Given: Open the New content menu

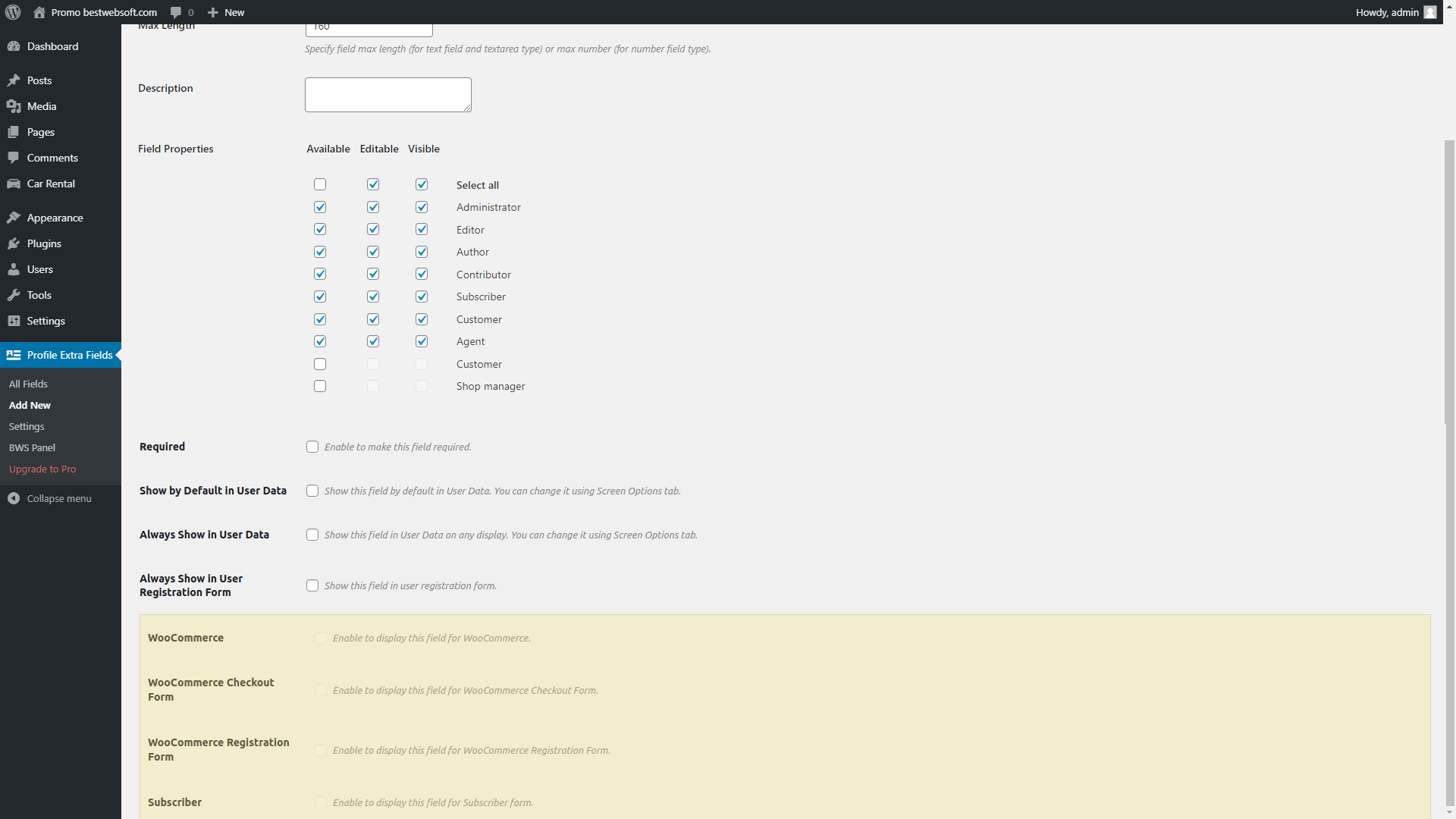Looking at the screenshot, I should tap(225, 12).
